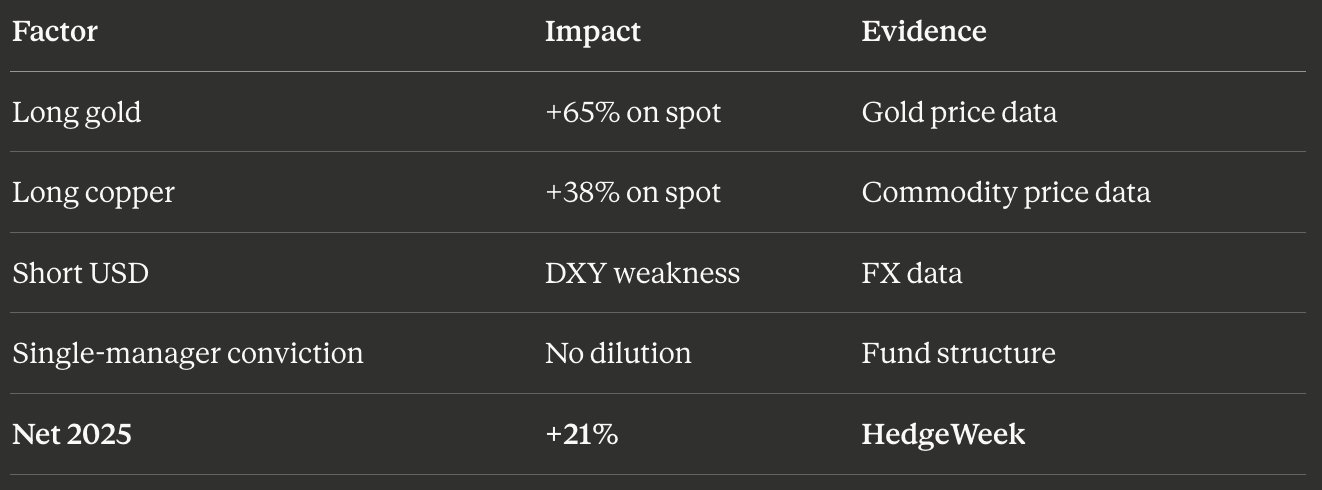Select the Fund structure cell
The width and height of the screenshot is (1322, 490).
click(959, 354)
